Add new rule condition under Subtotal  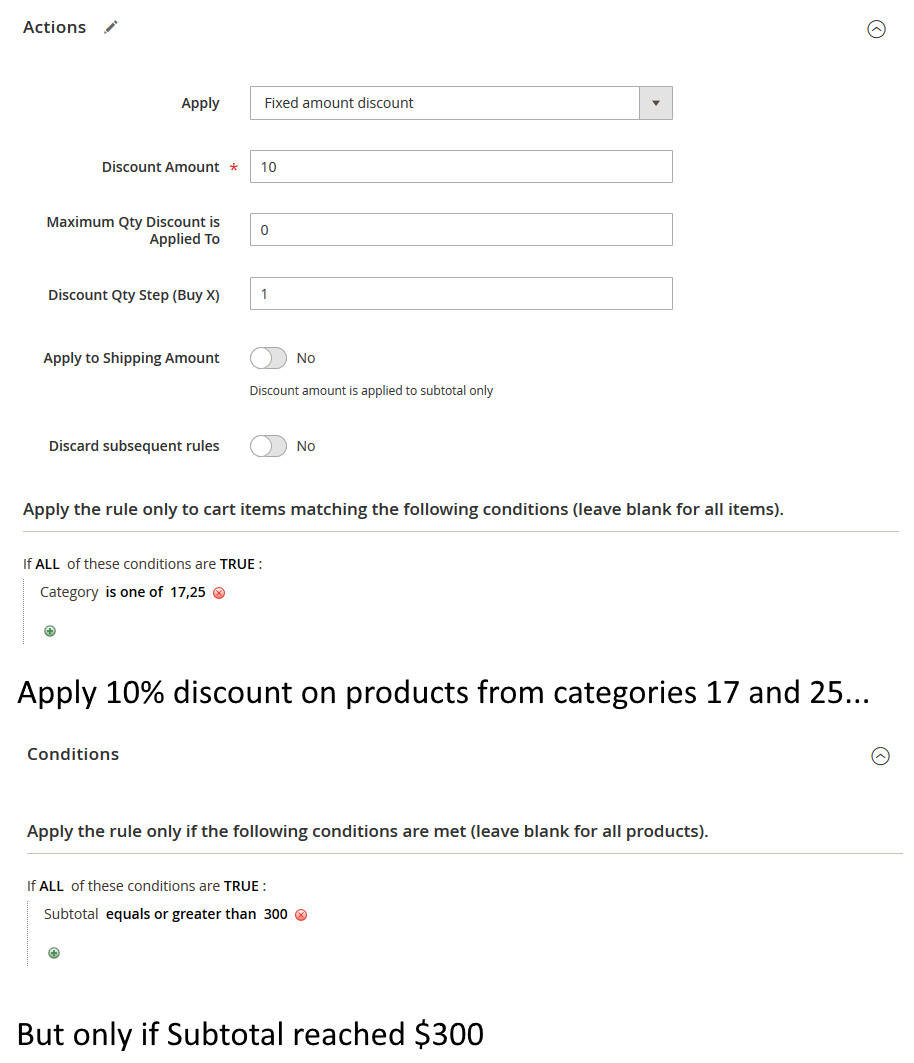[x=54, y=953]
